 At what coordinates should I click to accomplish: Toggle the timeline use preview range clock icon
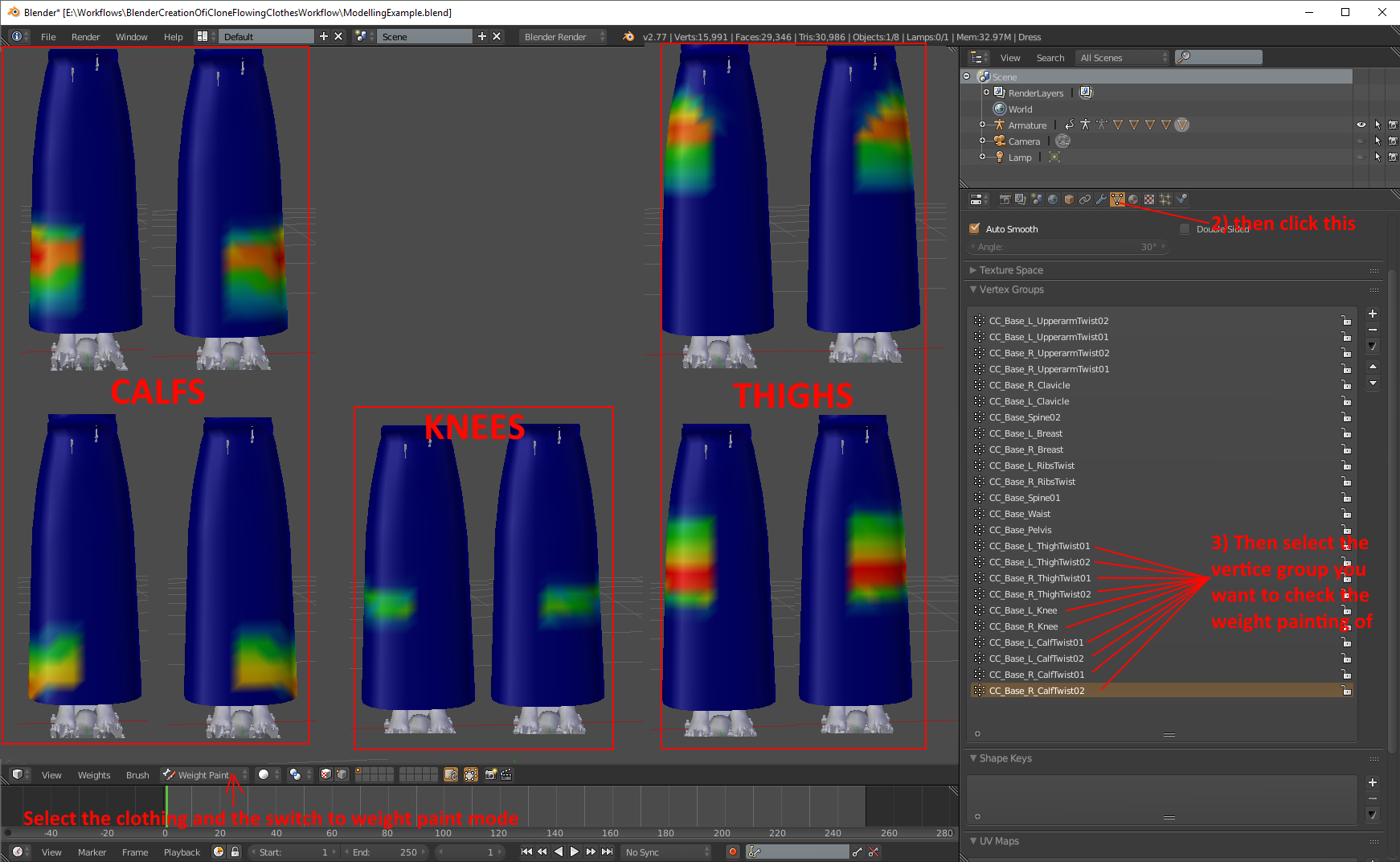point(219,852)
